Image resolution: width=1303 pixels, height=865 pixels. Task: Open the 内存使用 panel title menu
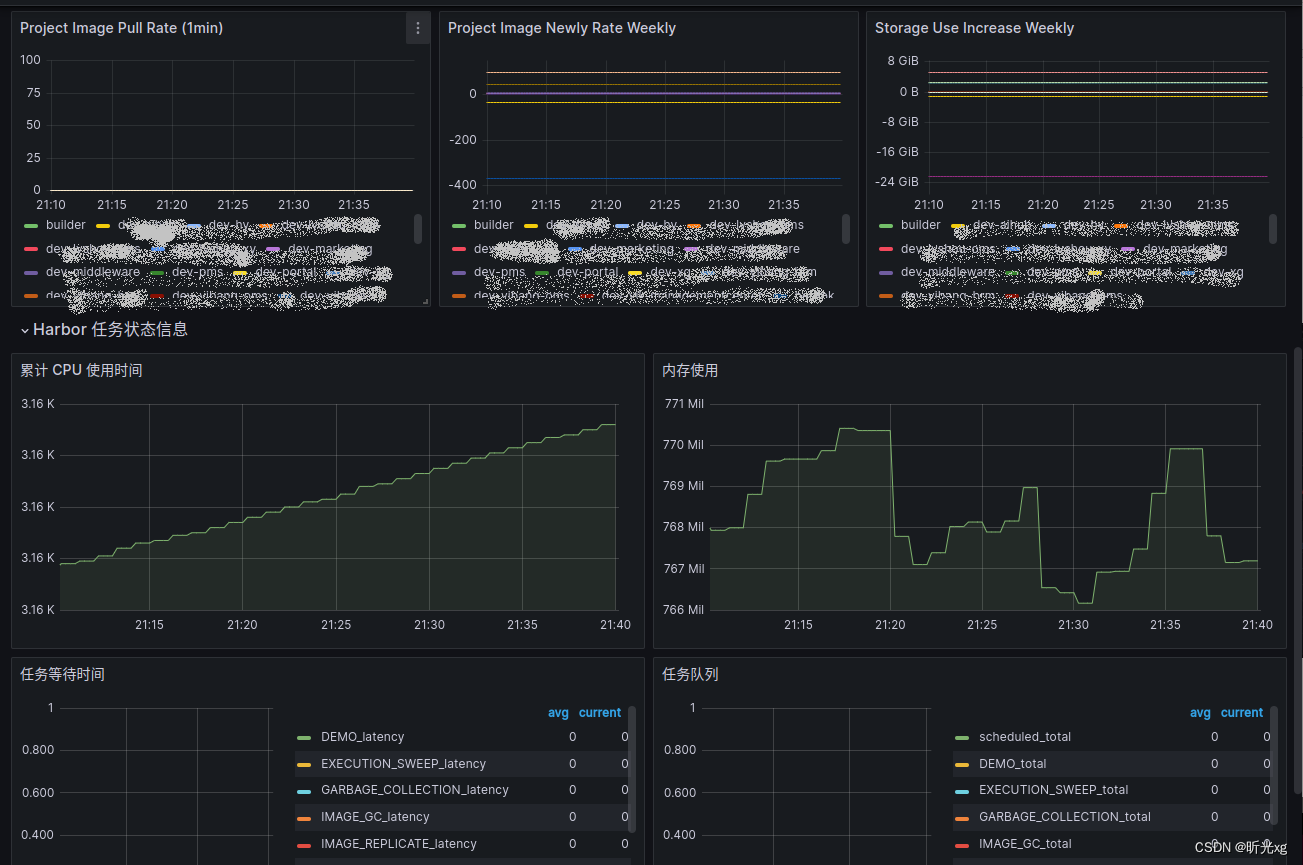point(690,370)
